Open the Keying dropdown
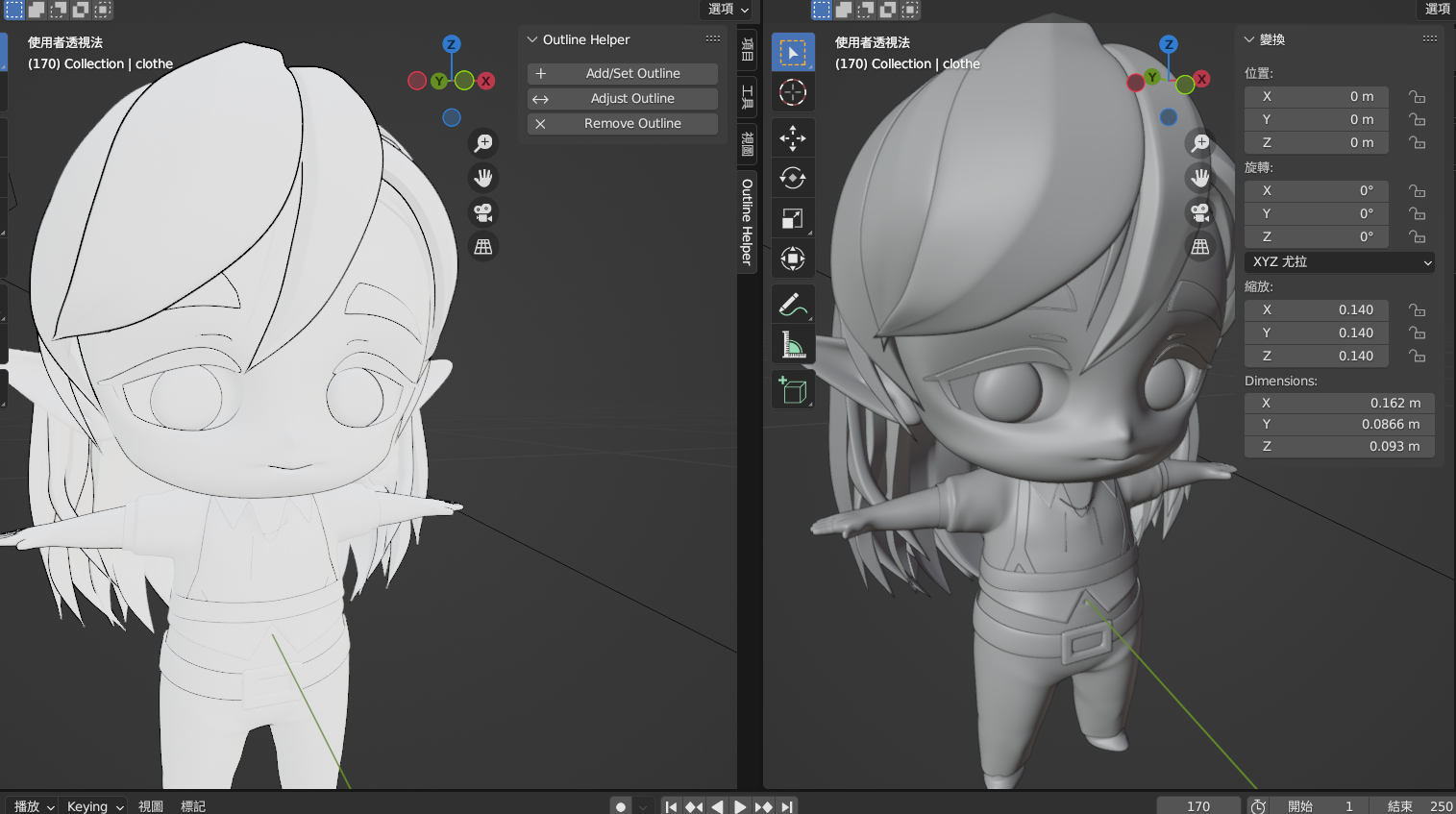The height and width of the screenshot is (814, 1456). tap(94, 806)
